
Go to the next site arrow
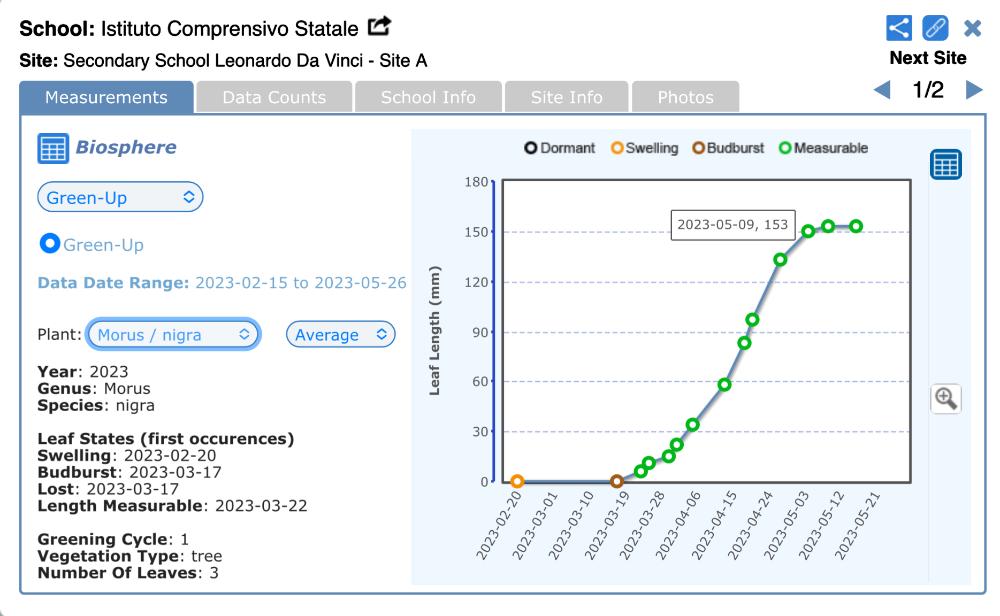(973, 91)
